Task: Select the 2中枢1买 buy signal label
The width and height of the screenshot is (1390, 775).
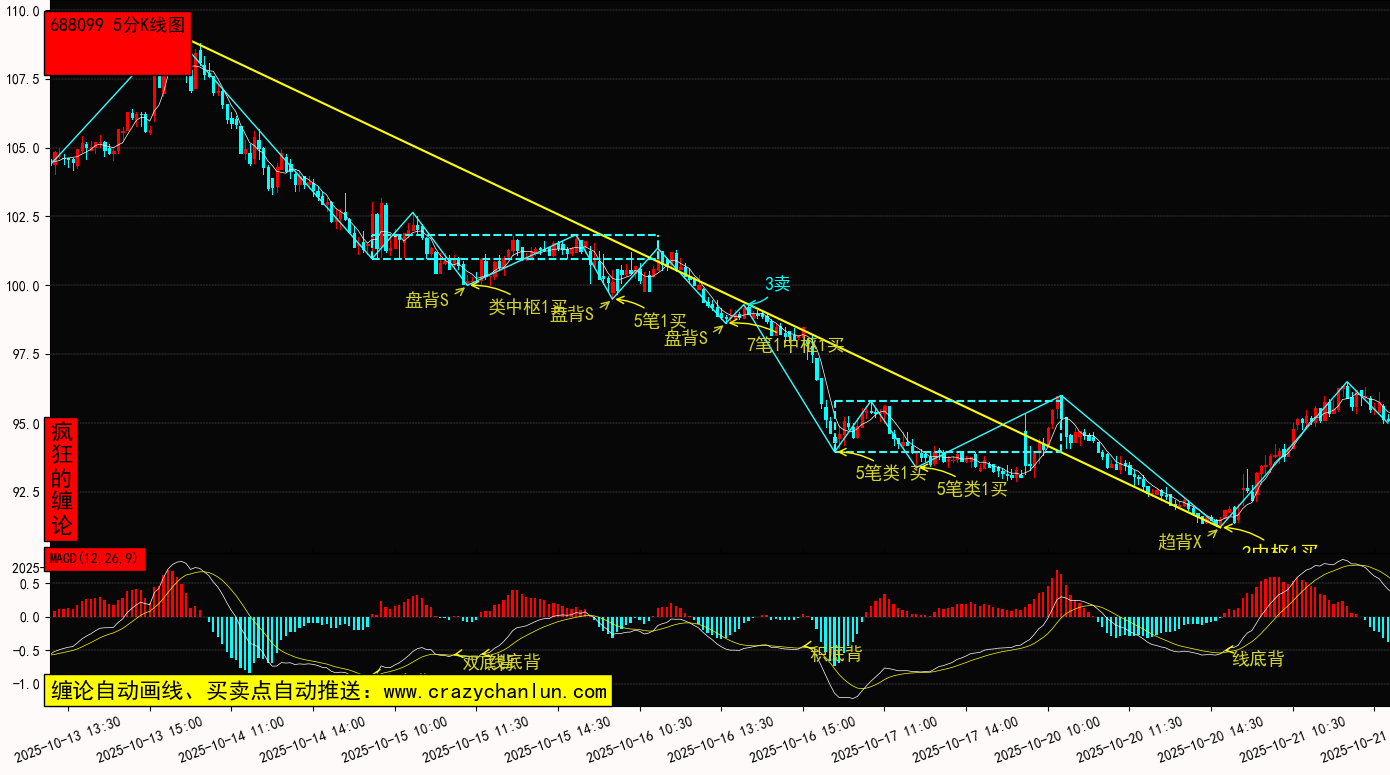Action: (x=1280, y=550)
